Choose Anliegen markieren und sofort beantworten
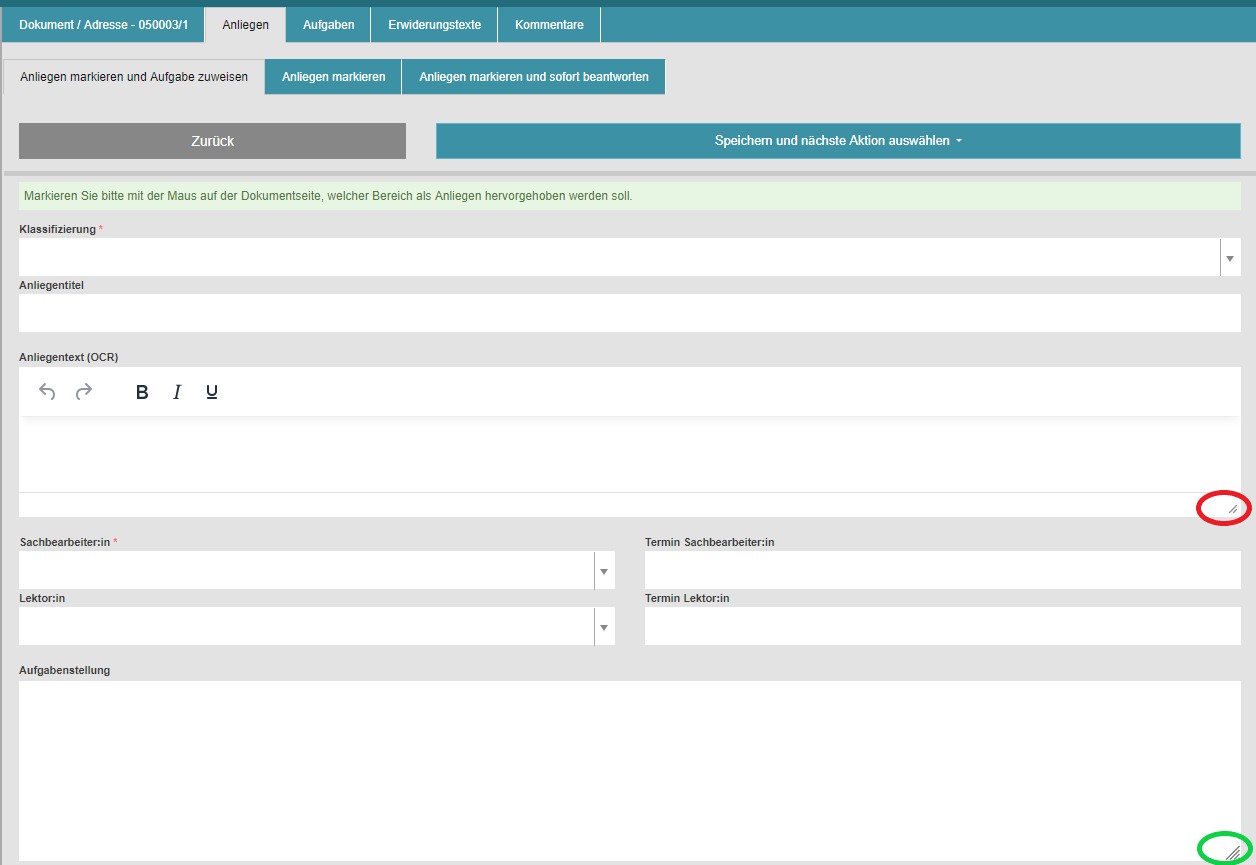 [x=533, y=77]
